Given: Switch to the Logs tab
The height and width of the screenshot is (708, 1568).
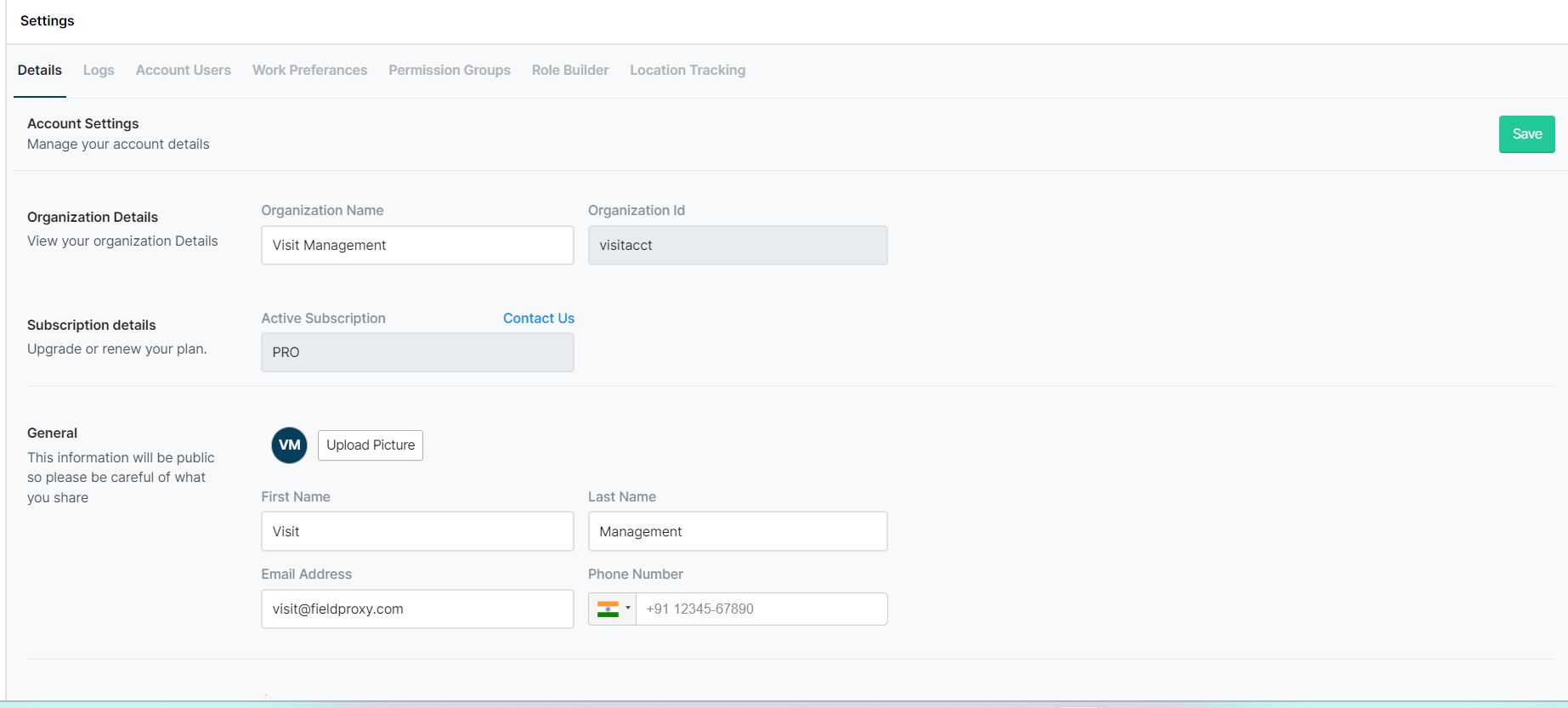Looking at the screenshot, I should (99, 71).
